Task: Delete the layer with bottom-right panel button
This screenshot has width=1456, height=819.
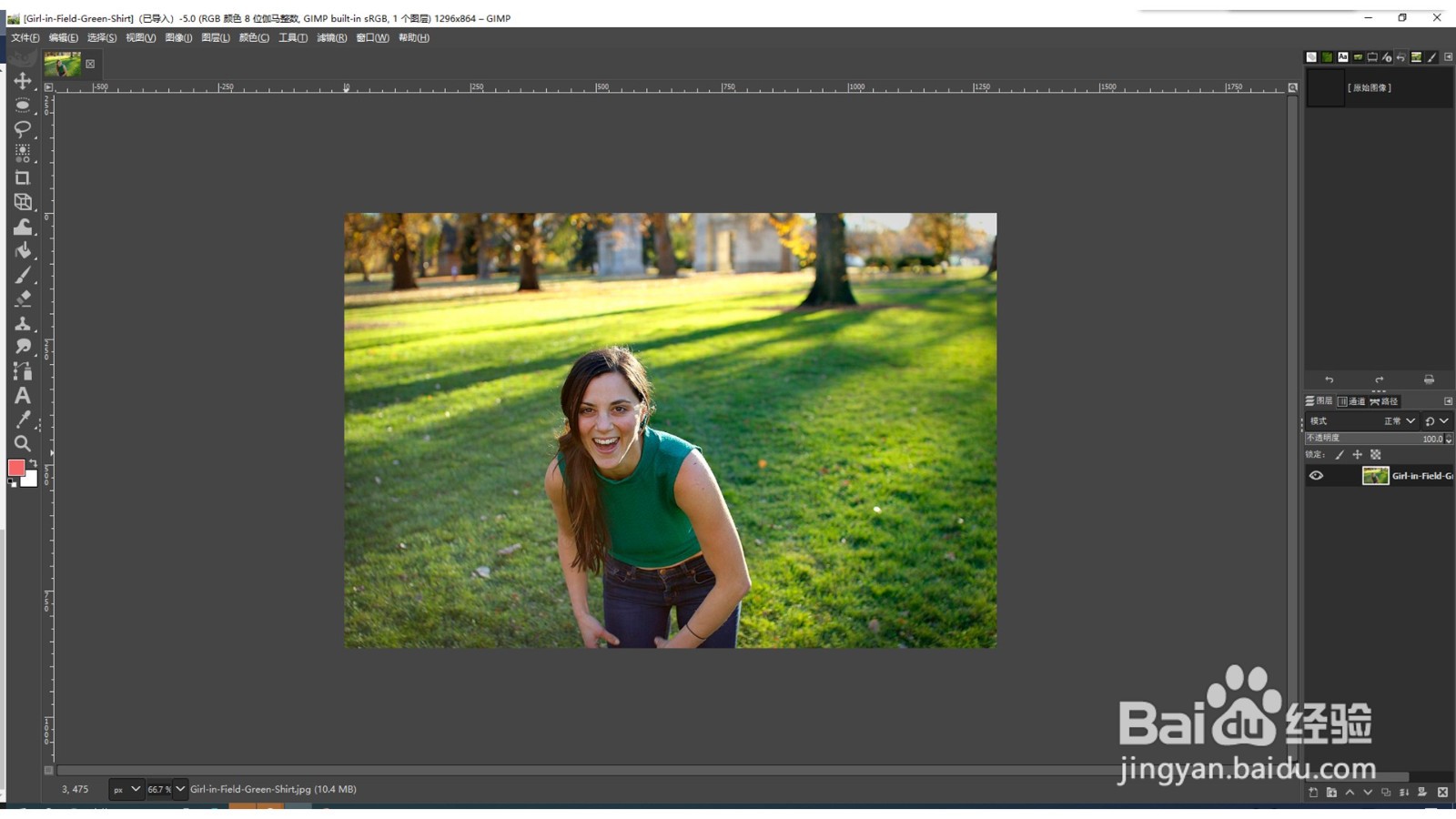Action: [1442, 793]
